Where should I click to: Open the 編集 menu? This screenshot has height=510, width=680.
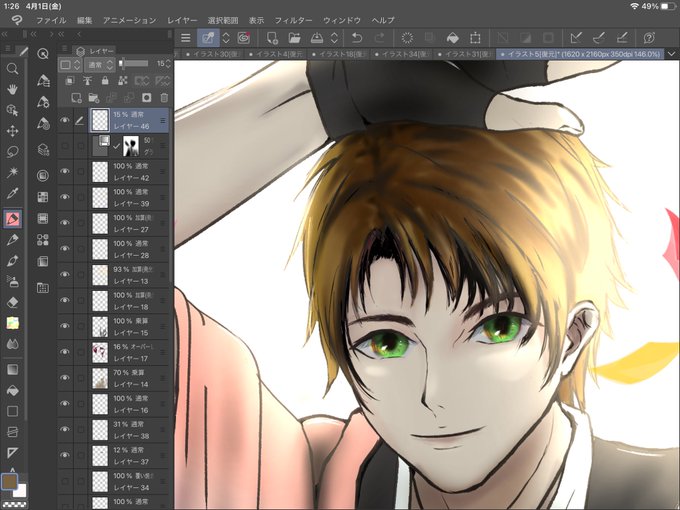(85, 20)
